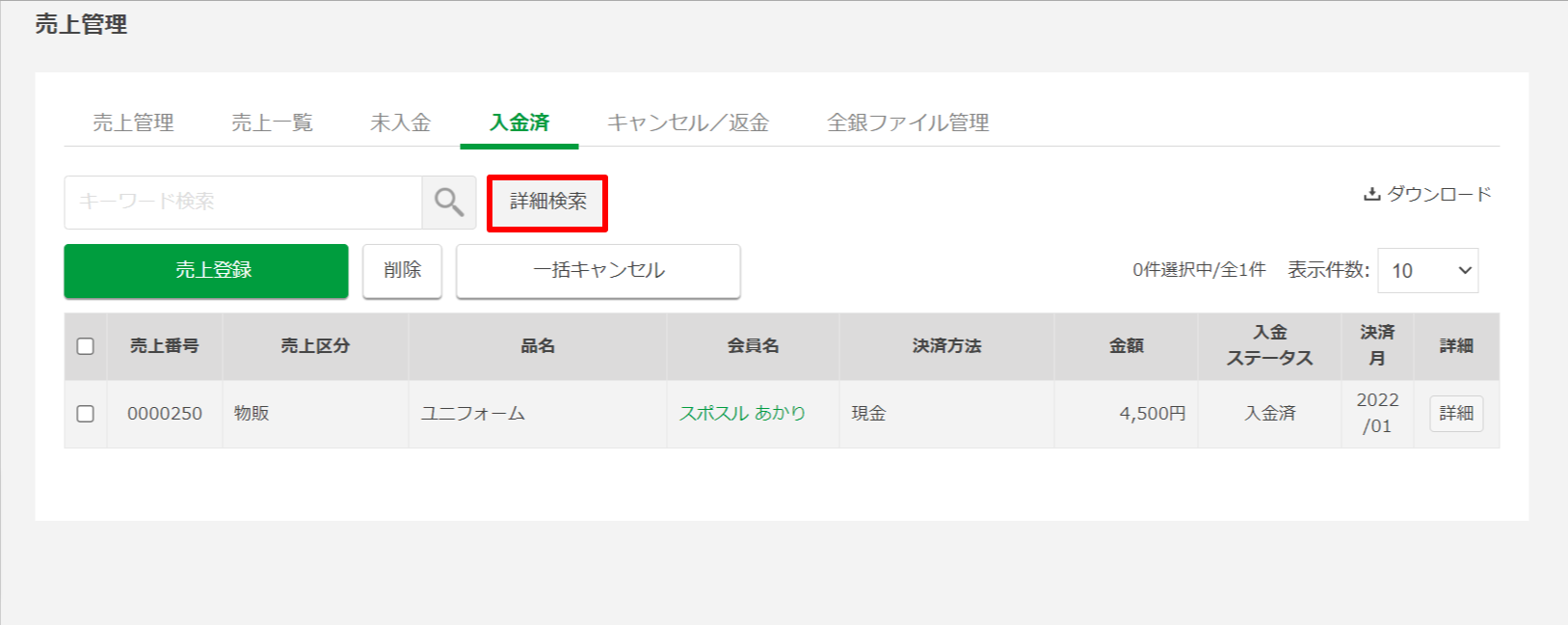The width and height of the screenshot is (1568, 625).
Task: Click the 現金 payment method cell
Action: [946, 413]
